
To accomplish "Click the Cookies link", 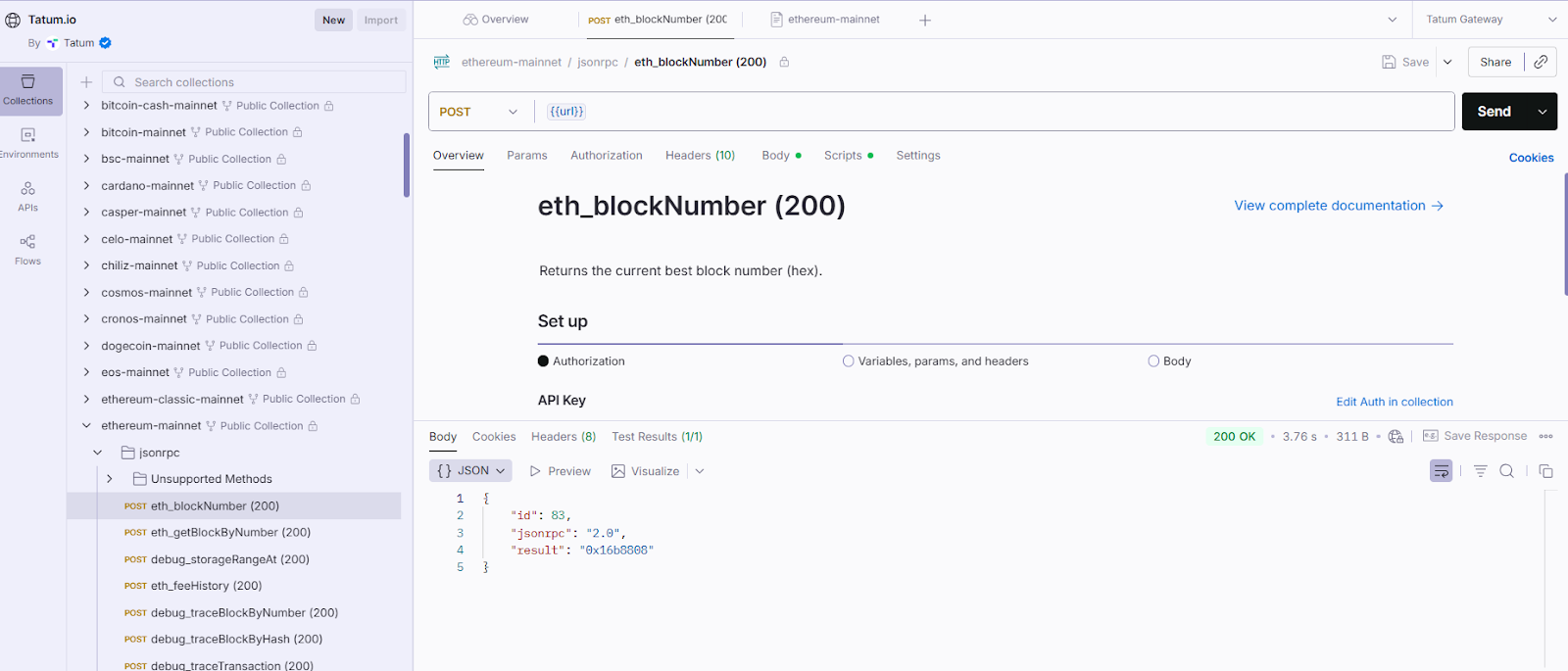I will pyautogui.click(x=1532, y=158).
